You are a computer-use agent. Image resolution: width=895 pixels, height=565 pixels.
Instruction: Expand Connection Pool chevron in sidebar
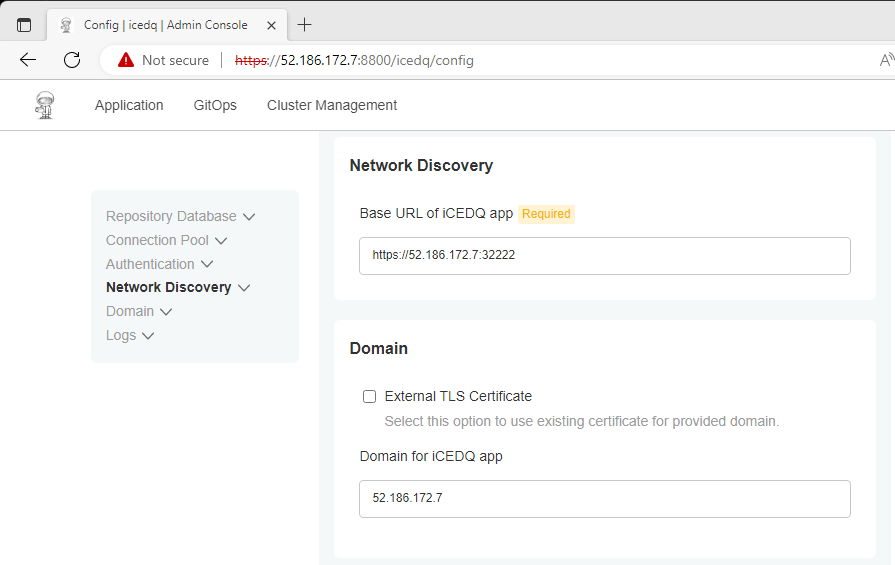tap(221, 241)
